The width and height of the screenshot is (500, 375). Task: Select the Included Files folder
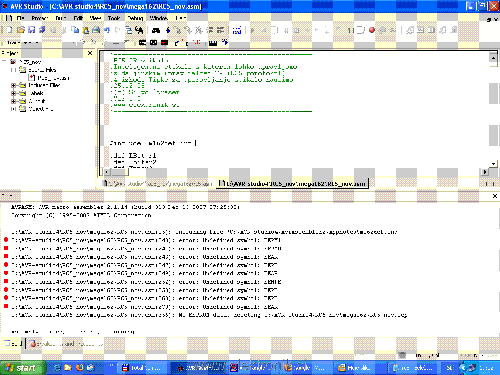tap(40, 85)
